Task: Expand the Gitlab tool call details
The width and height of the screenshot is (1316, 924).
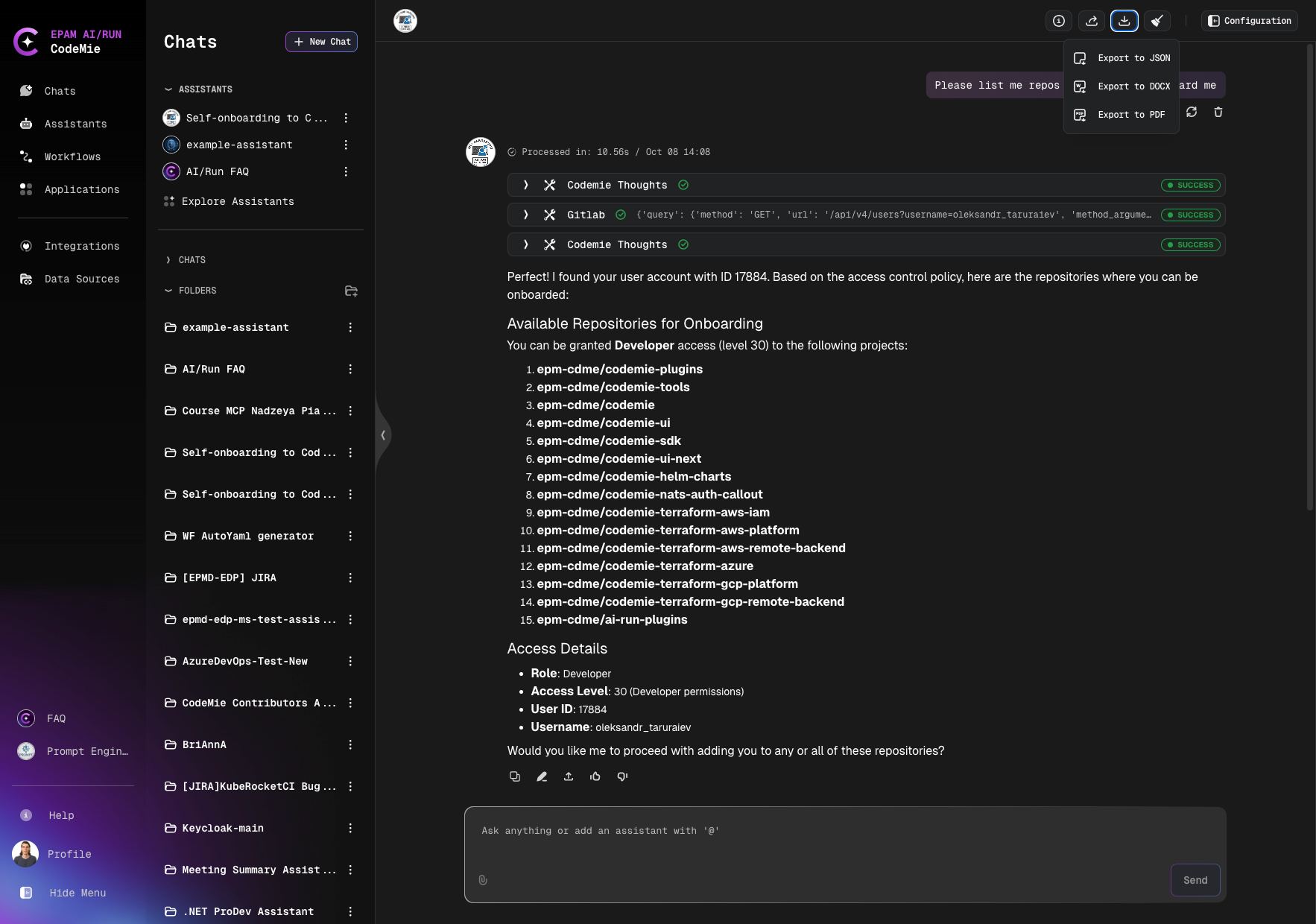Action: click(526, 215)
